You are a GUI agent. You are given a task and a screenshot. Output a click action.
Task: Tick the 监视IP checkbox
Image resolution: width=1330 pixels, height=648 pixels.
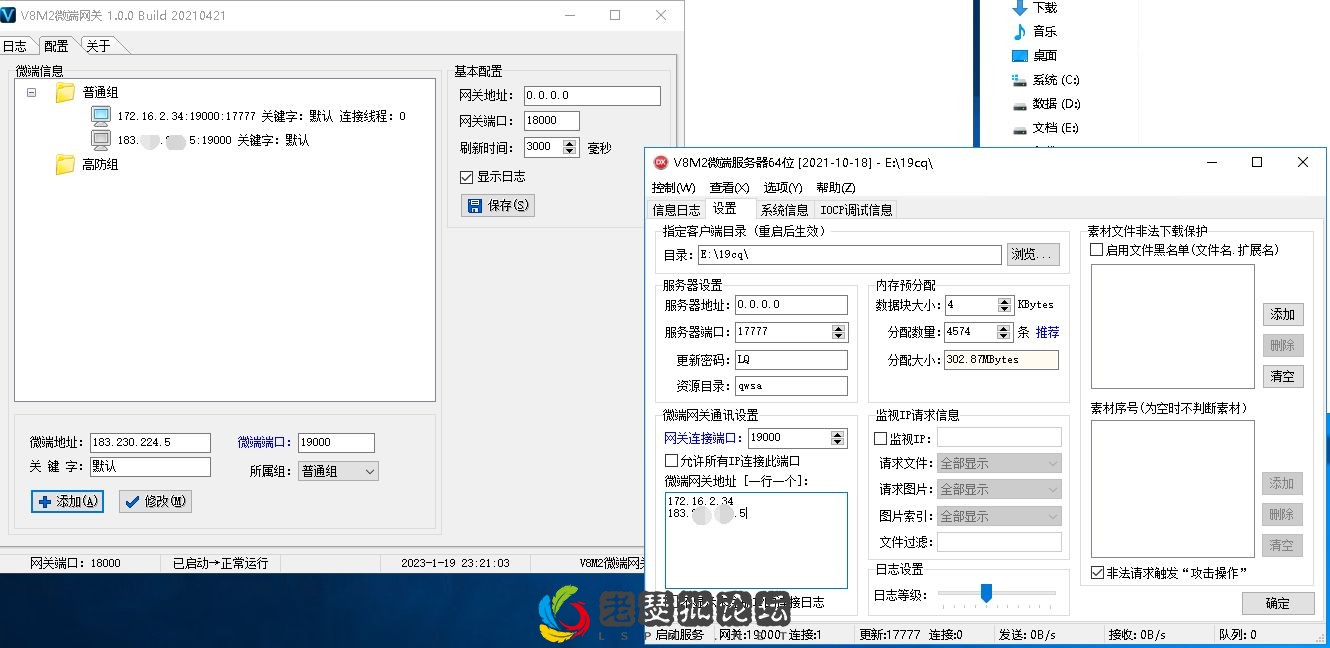(x=881, y=438)
